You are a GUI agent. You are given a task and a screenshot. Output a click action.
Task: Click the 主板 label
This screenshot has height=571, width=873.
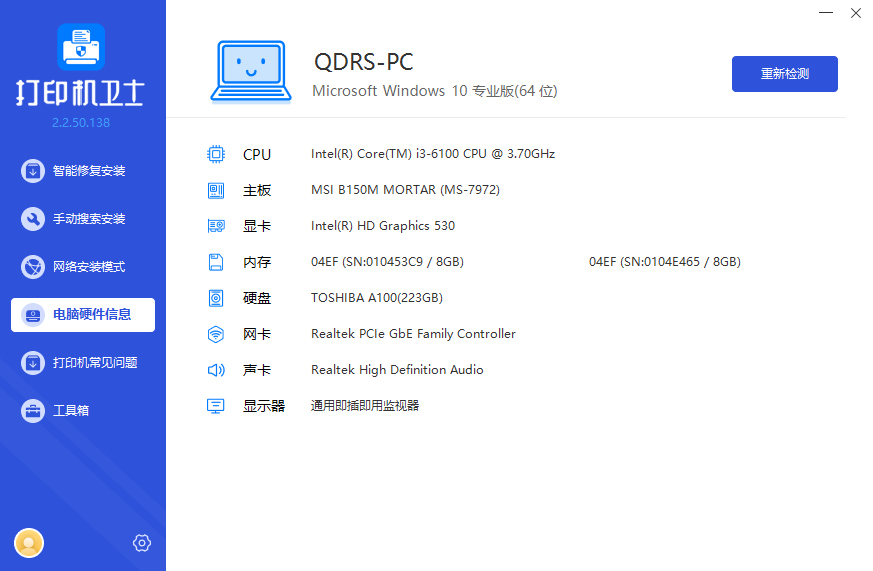[x=257, y=190]
